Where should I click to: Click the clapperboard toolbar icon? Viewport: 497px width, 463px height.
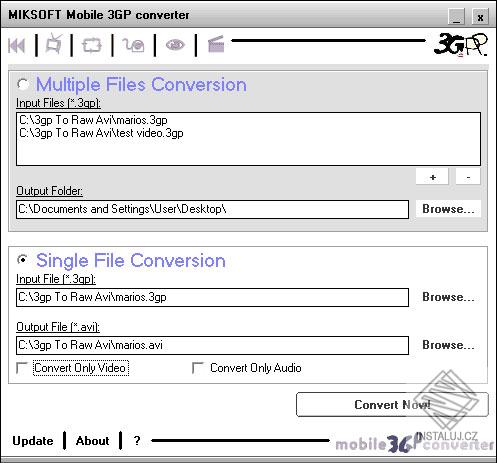pos(216,45)
